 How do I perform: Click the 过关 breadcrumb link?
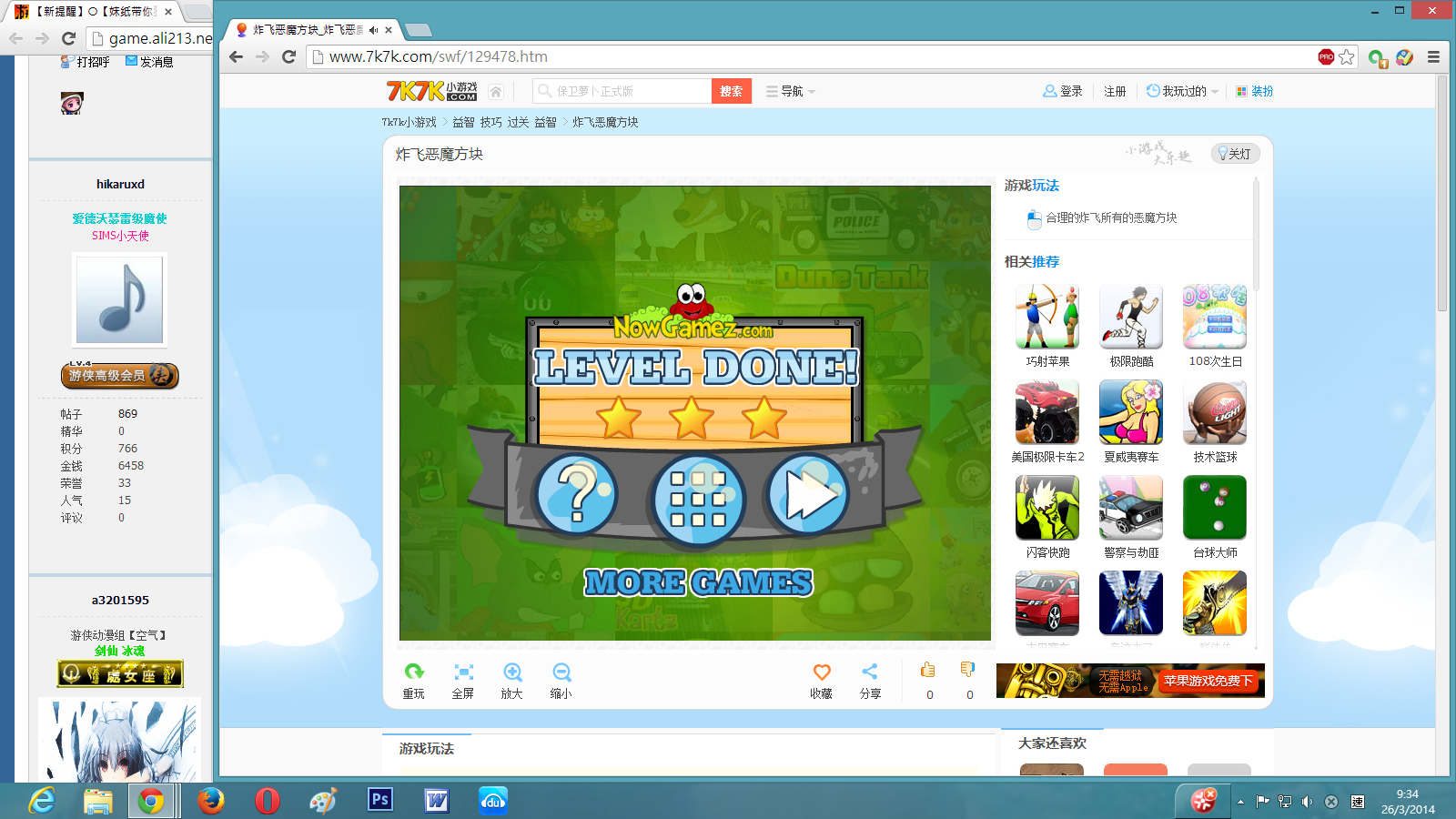[x=518, y=122]
